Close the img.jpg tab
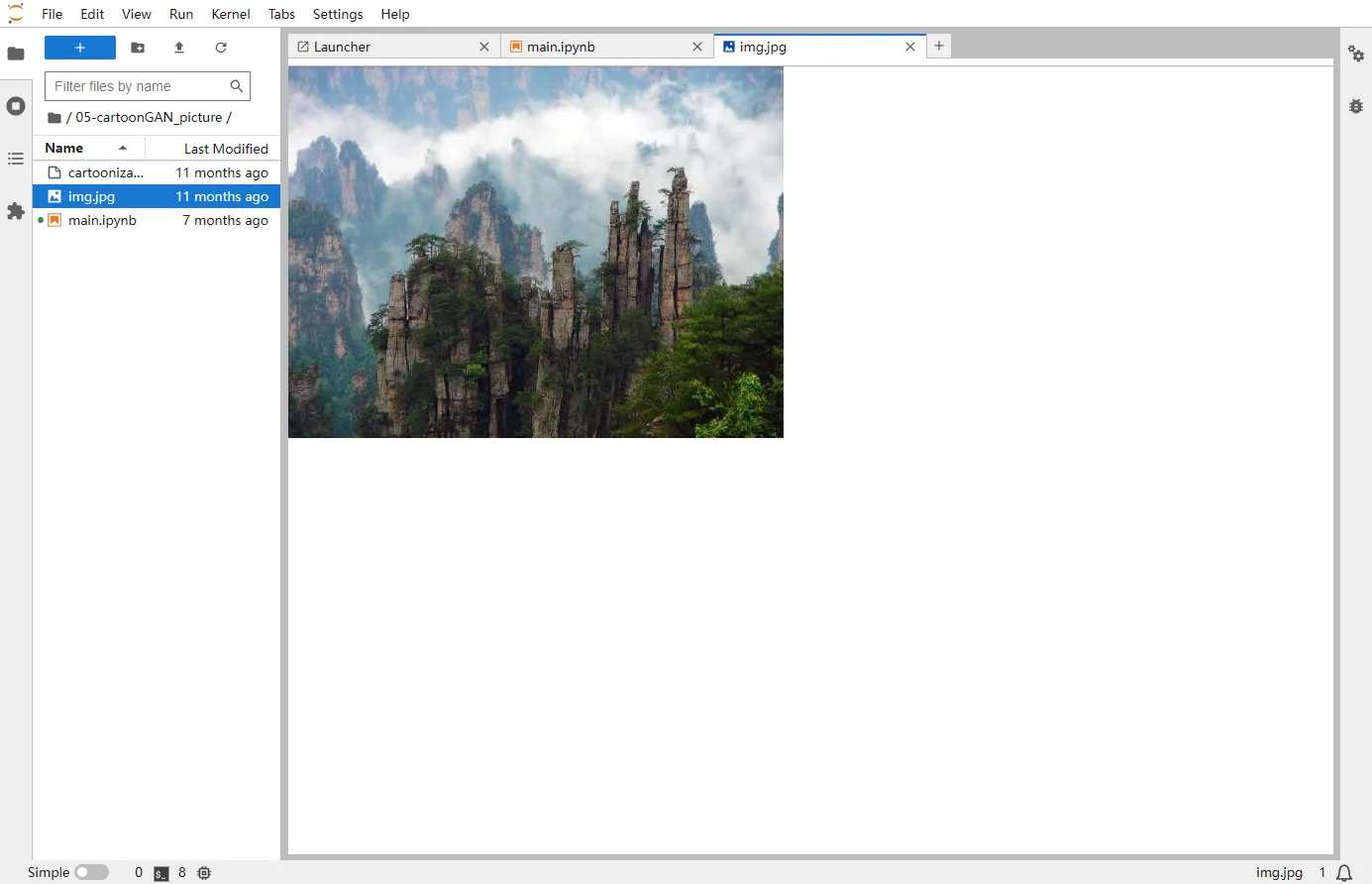 pos(910,47)
